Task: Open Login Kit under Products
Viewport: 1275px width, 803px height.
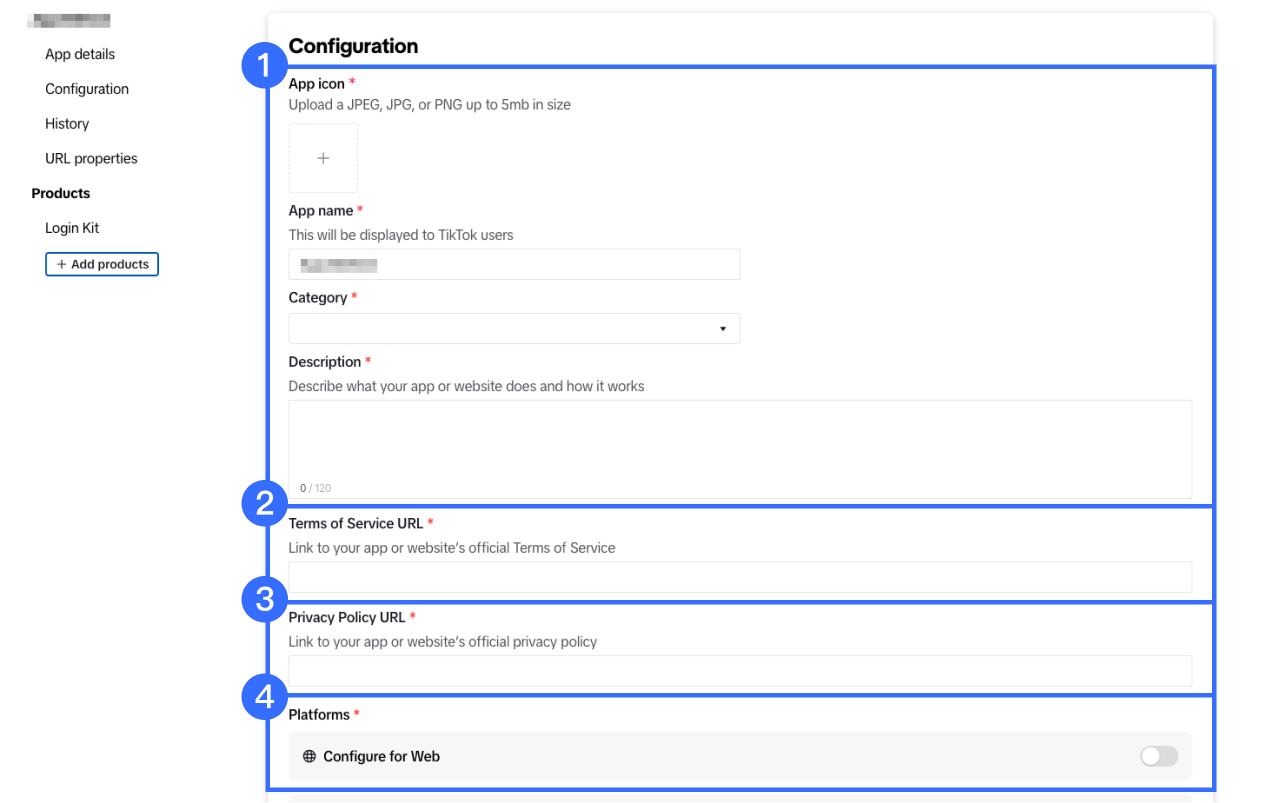Action: coord(72,228)
